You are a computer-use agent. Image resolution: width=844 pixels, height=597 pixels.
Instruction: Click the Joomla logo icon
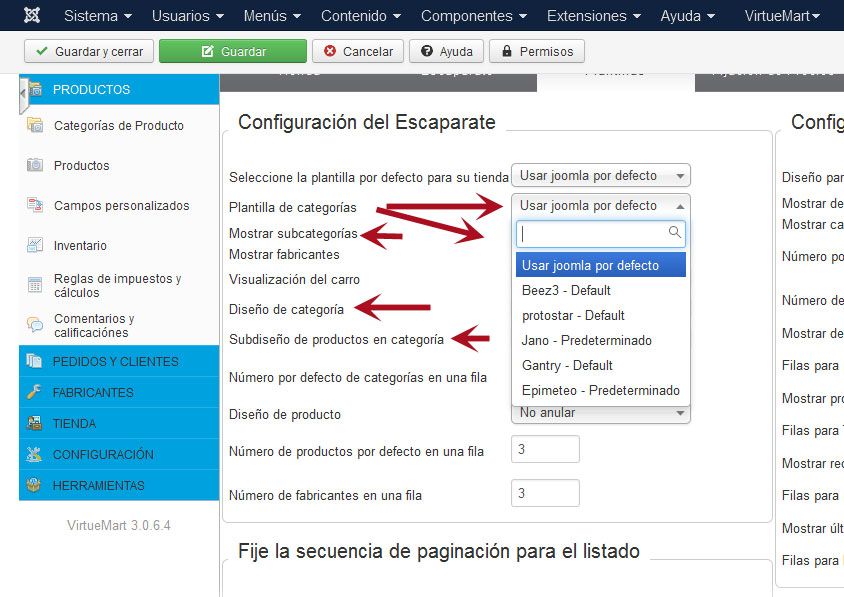[32, 15]
